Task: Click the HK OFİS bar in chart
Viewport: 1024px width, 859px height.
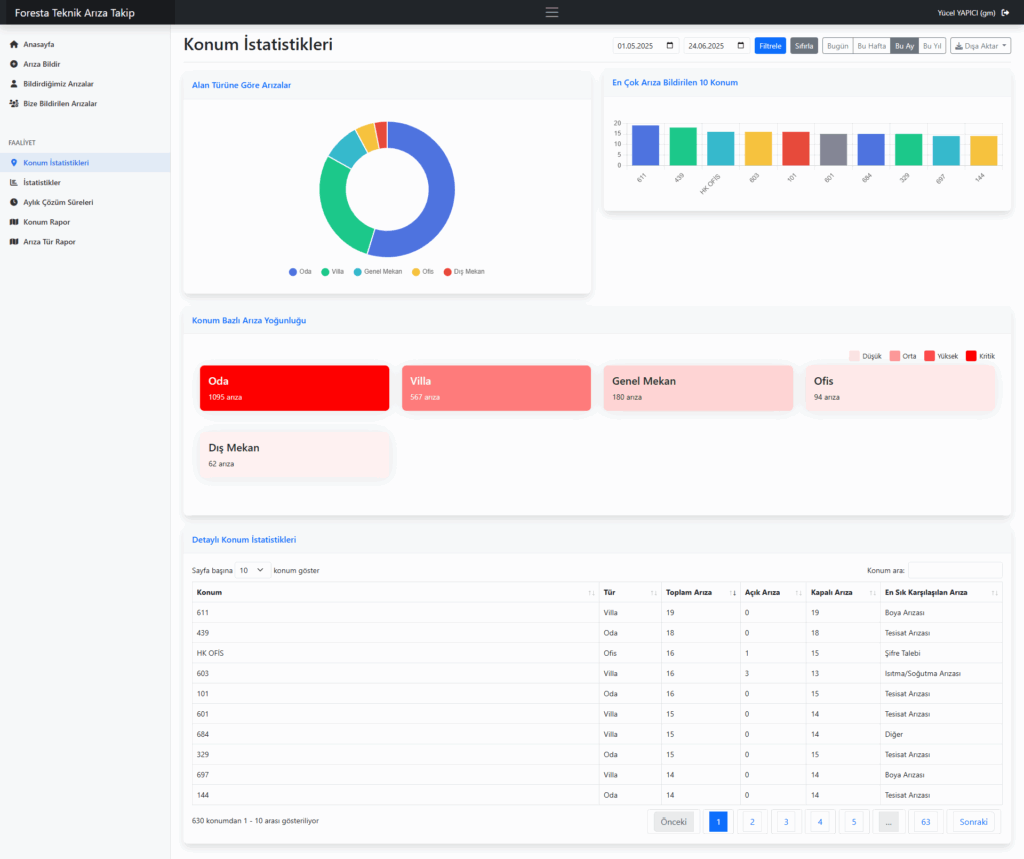Action: coord(720,148)
